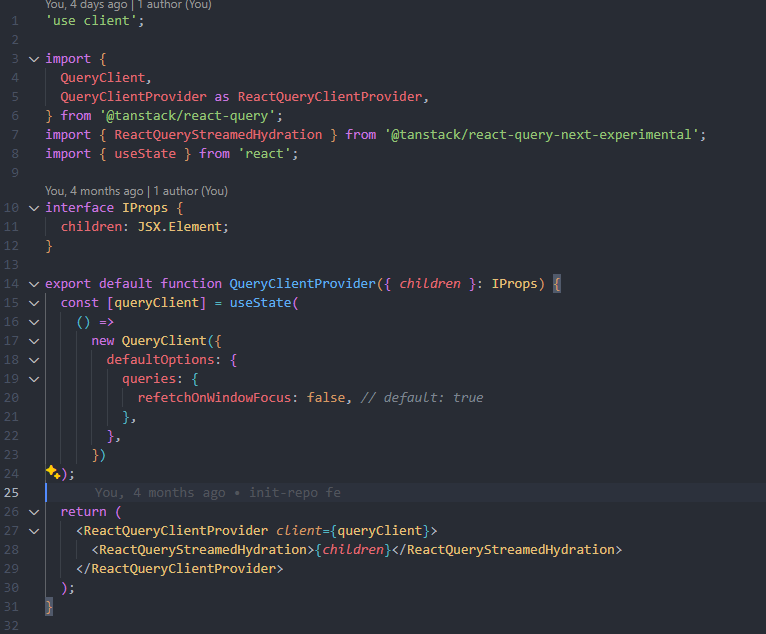Fold the ReactQueryClientProvider JSX at line 27
This screenshot has height=634, width=766.
click(34, 531)
